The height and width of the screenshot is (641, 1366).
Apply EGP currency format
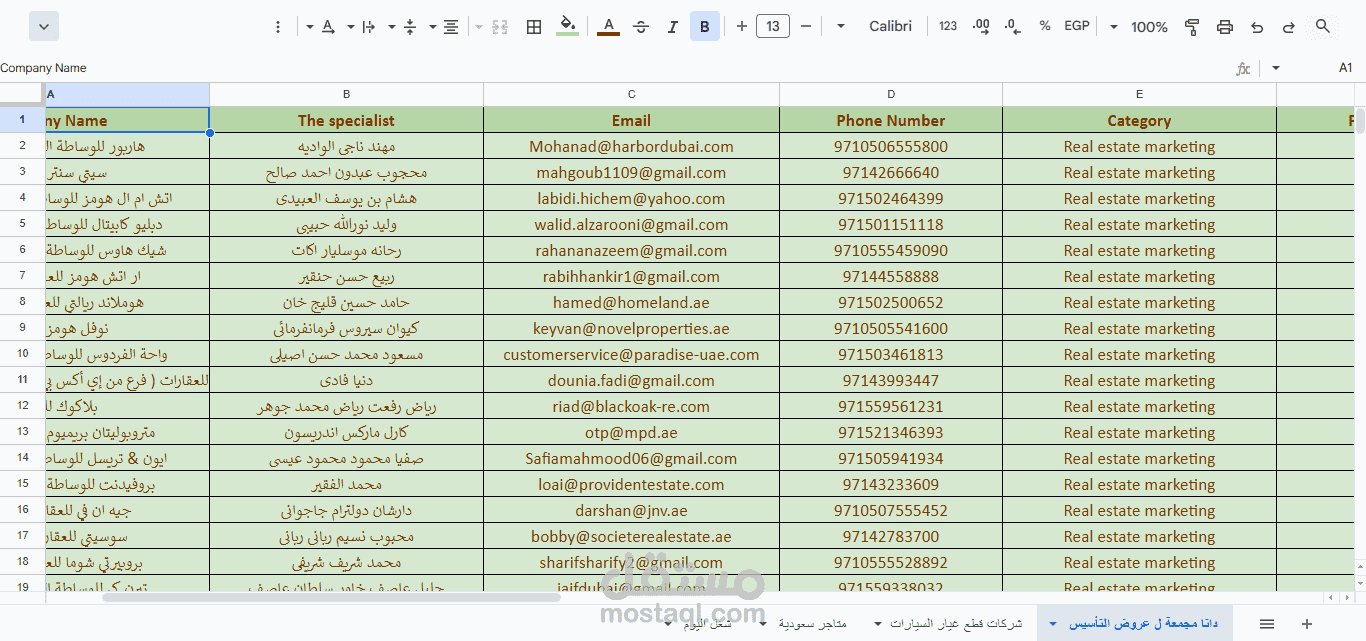coord(1077,27)
